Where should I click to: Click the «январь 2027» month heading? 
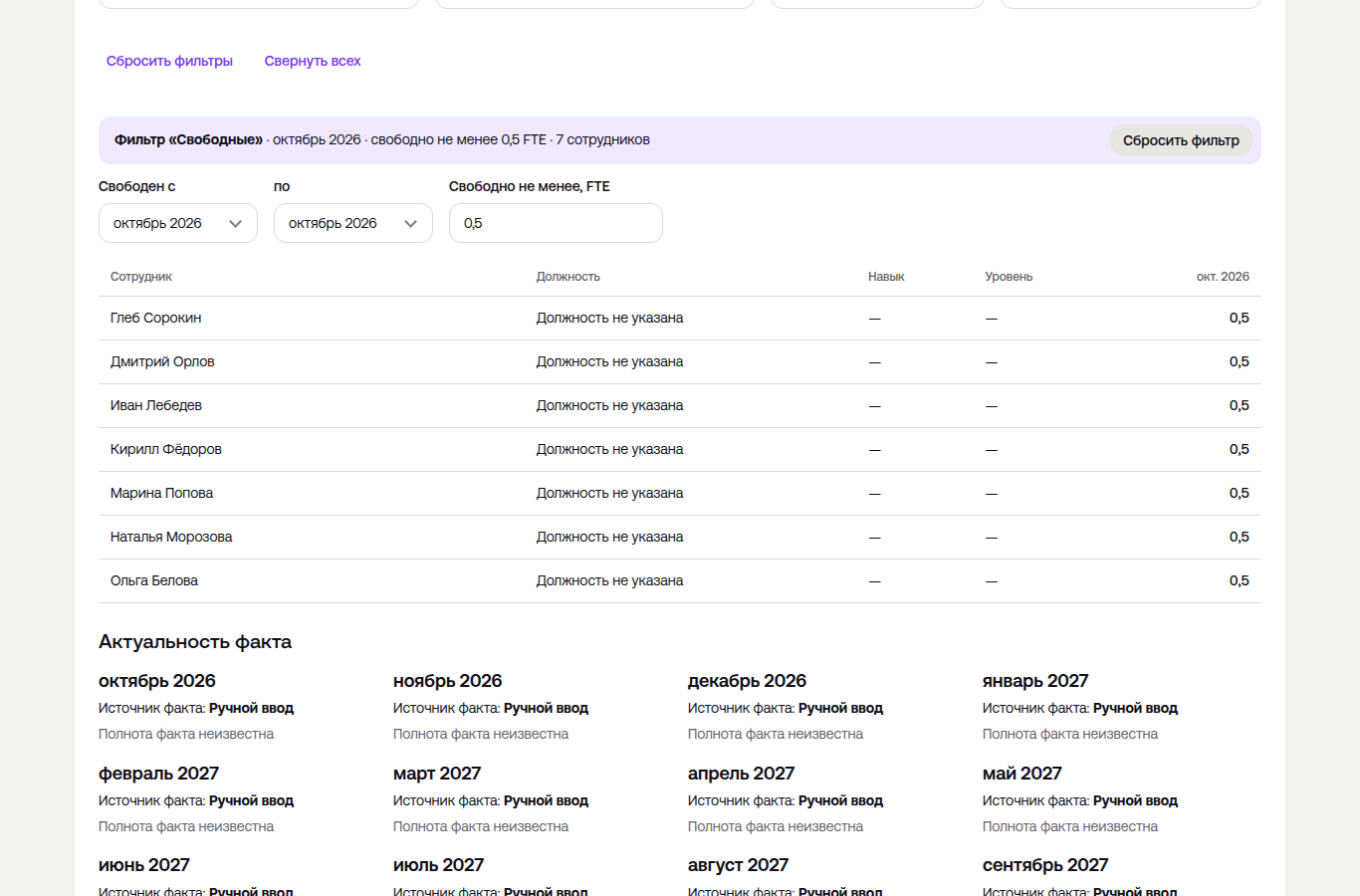click(1035, 681)
